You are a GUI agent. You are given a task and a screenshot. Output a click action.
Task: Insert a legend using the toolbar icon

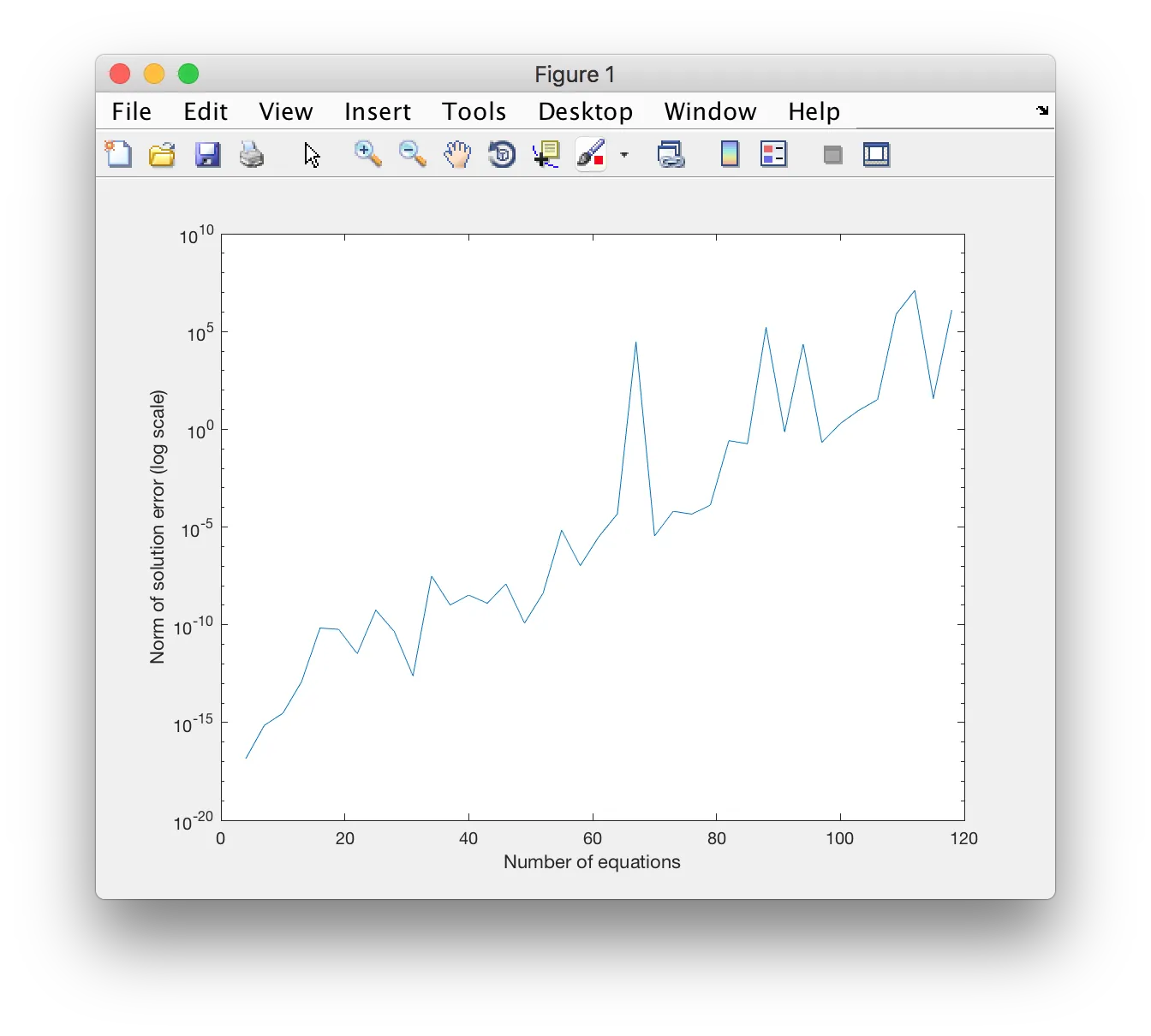pyautogui.click(x=773, y=154)
